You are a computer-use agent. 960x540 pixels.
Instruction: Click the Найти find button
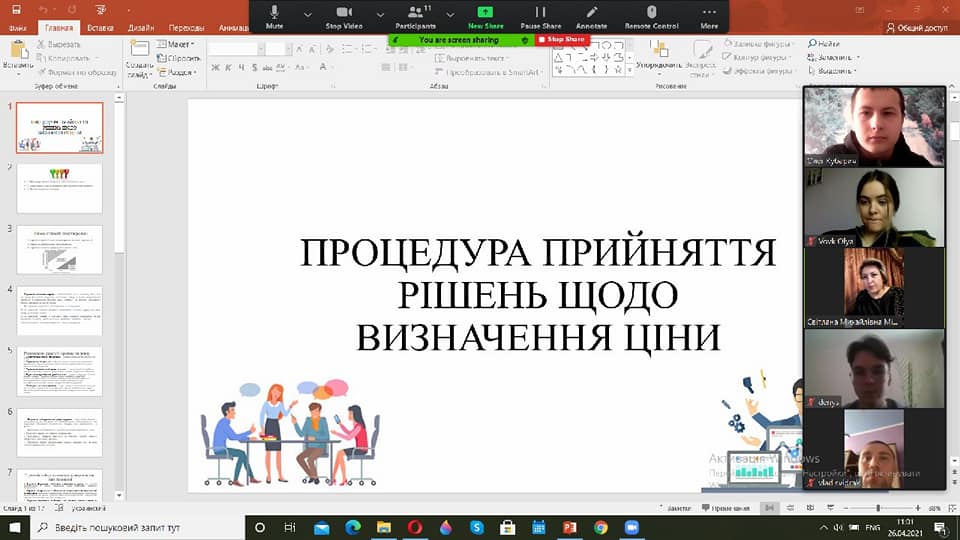click(828, 44)
